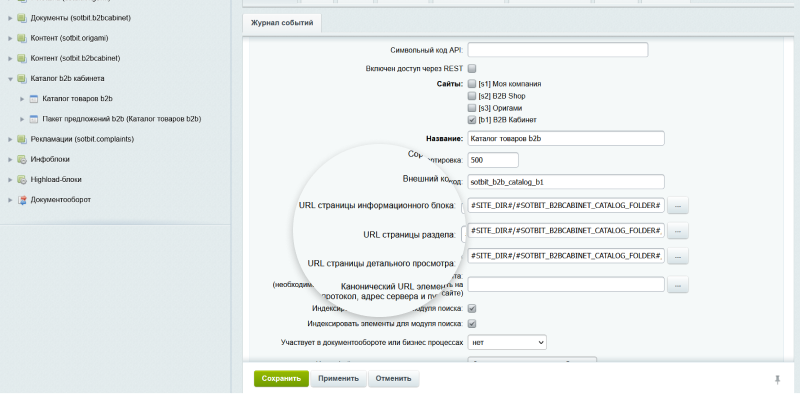Check the [s2] B2B Shop site
800x394 pixels.
pos(472,96)
